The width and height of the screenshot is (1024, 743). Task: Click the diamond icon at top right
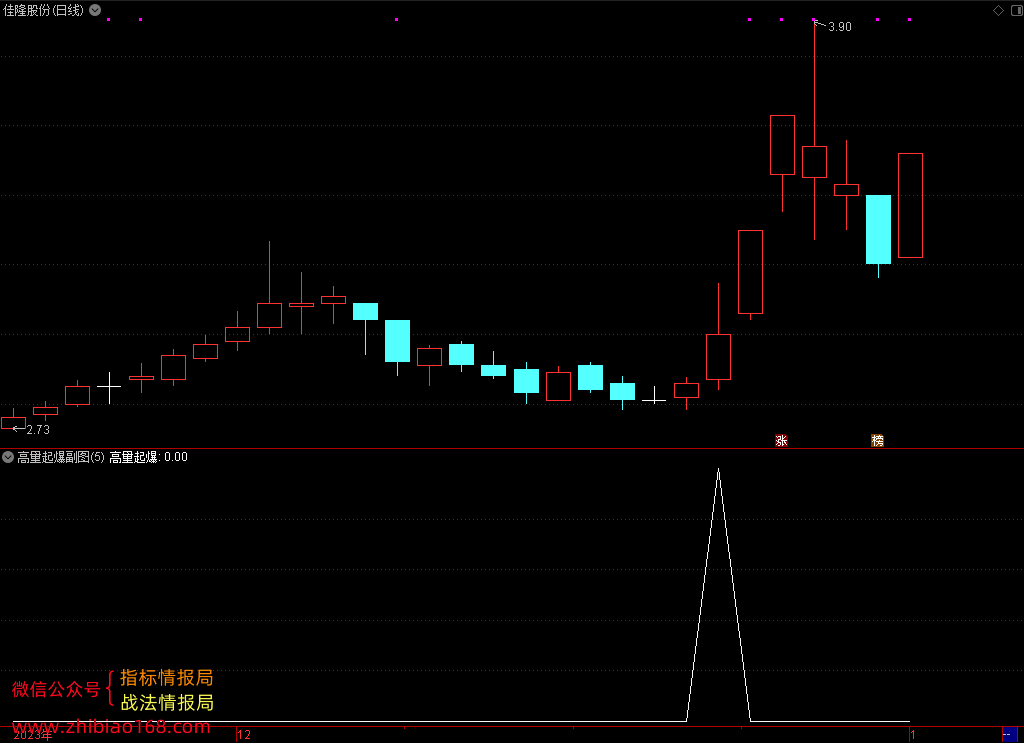point(998,10)
